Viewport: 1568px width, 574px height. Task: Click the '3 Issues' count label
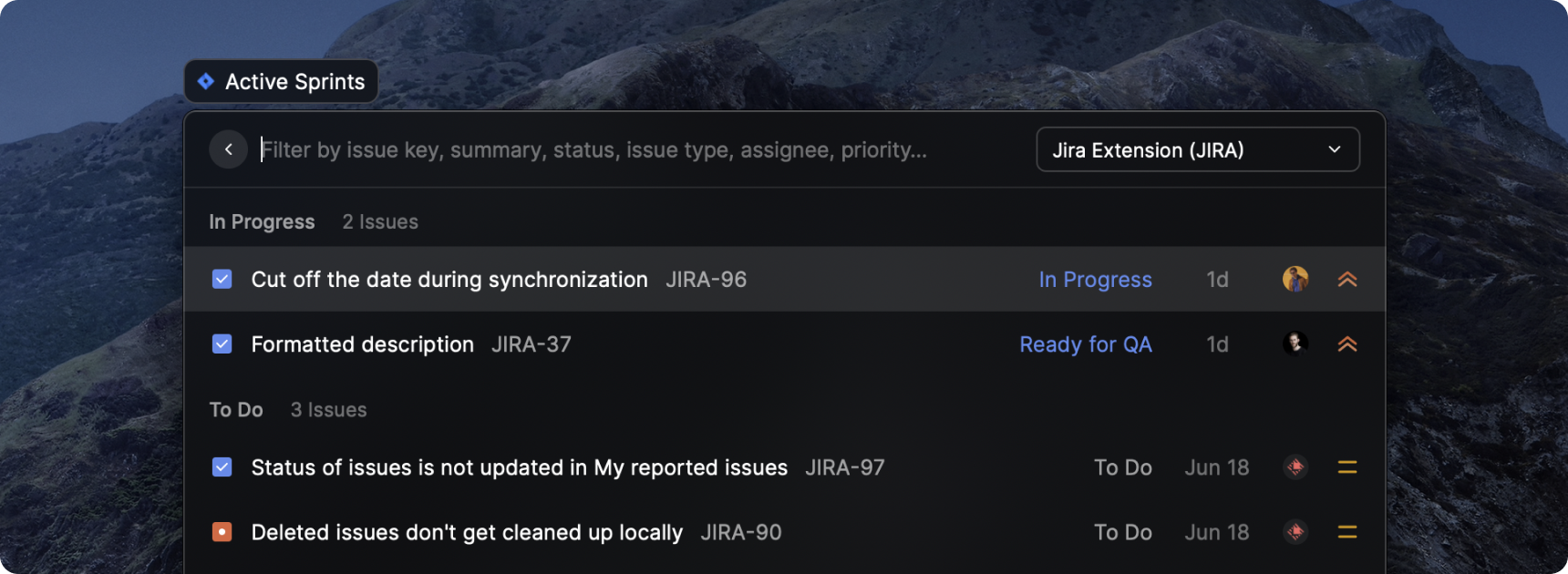(328, 409)
